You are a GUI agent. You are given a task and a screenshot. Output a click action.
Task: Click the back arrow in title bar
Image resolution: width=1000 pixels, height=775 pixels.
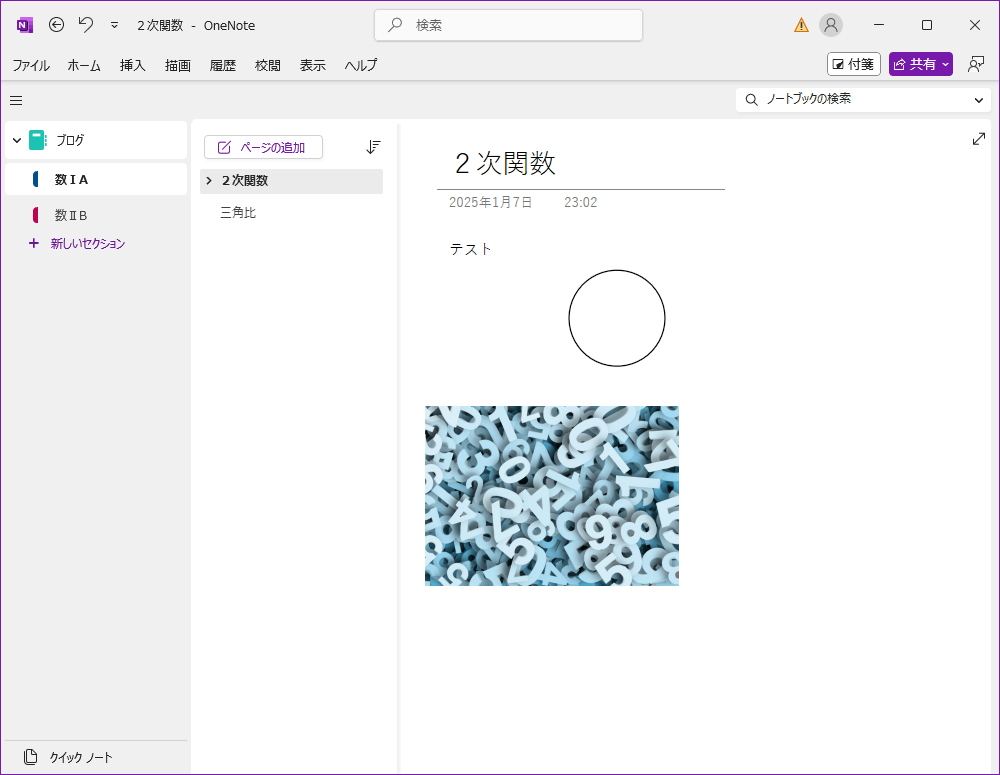pyautogui.click(x=57, y=25)
